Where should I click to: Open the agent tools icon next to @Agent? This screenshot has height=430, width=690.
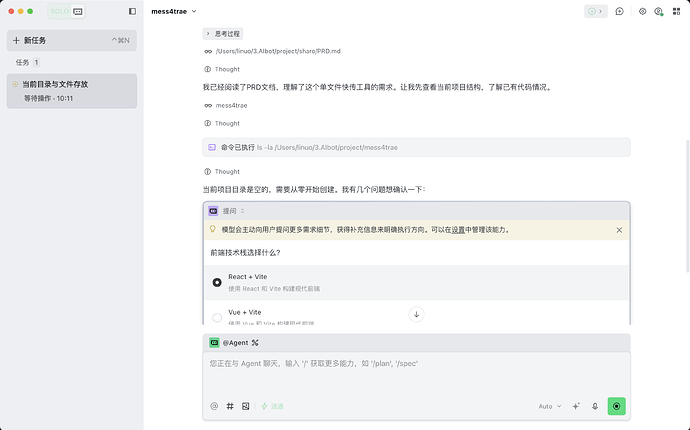pyautogui.click(x=255, y=343)
